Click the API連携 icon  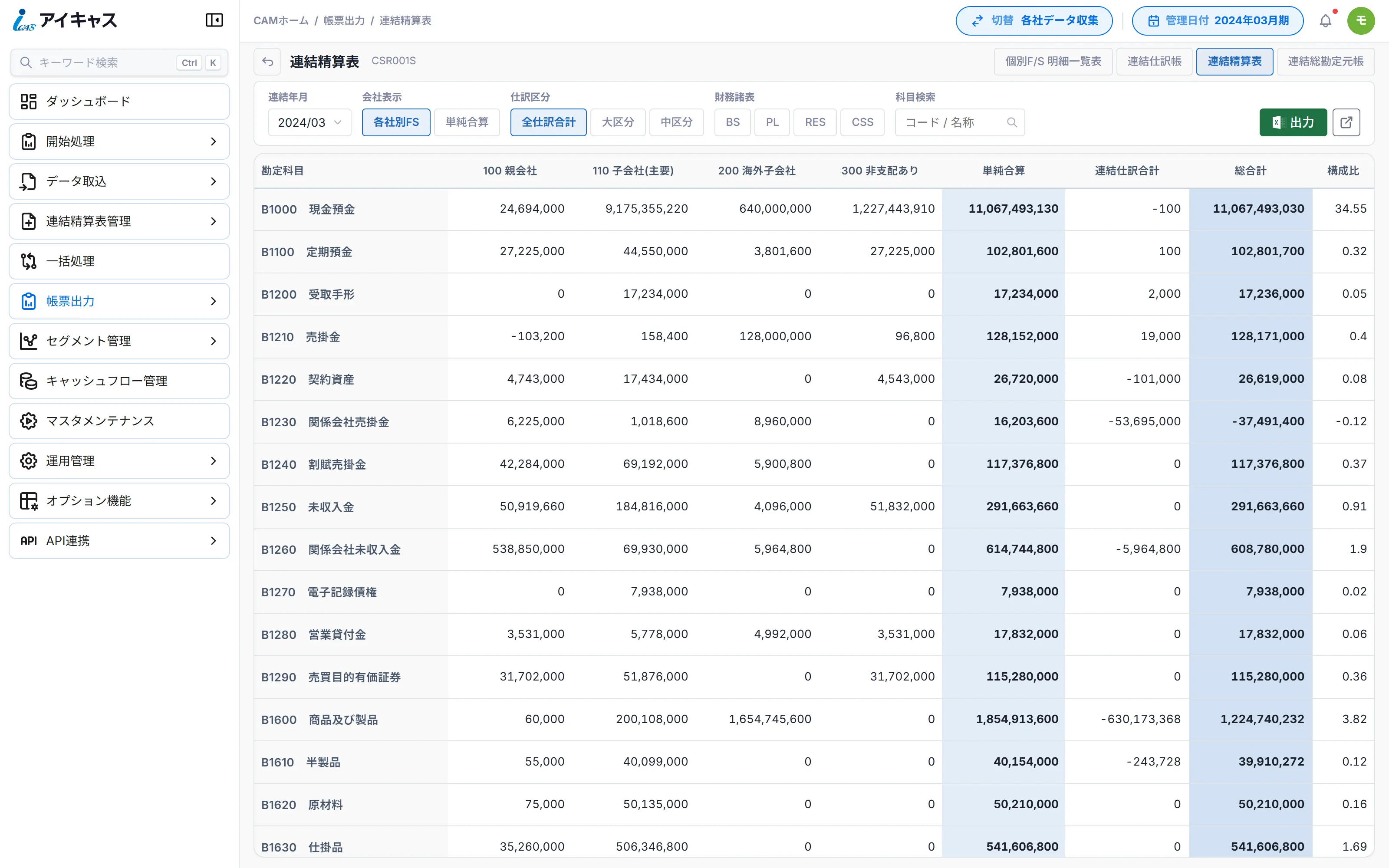[x=28, y=541]
